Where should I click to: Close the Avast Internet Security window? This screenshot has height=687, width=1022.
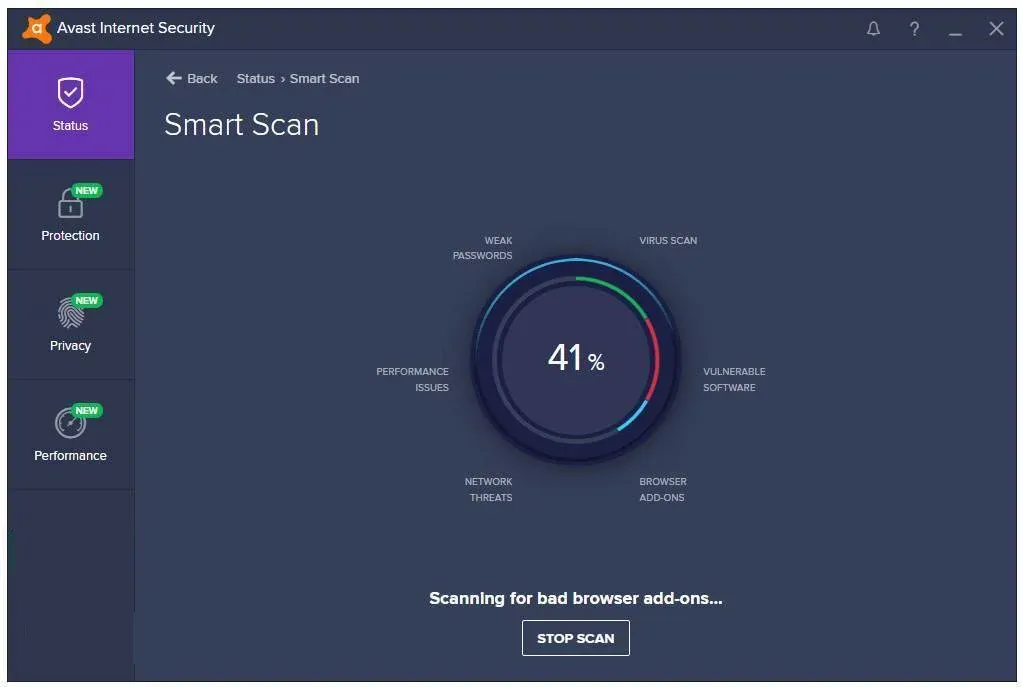pos(995,29)
